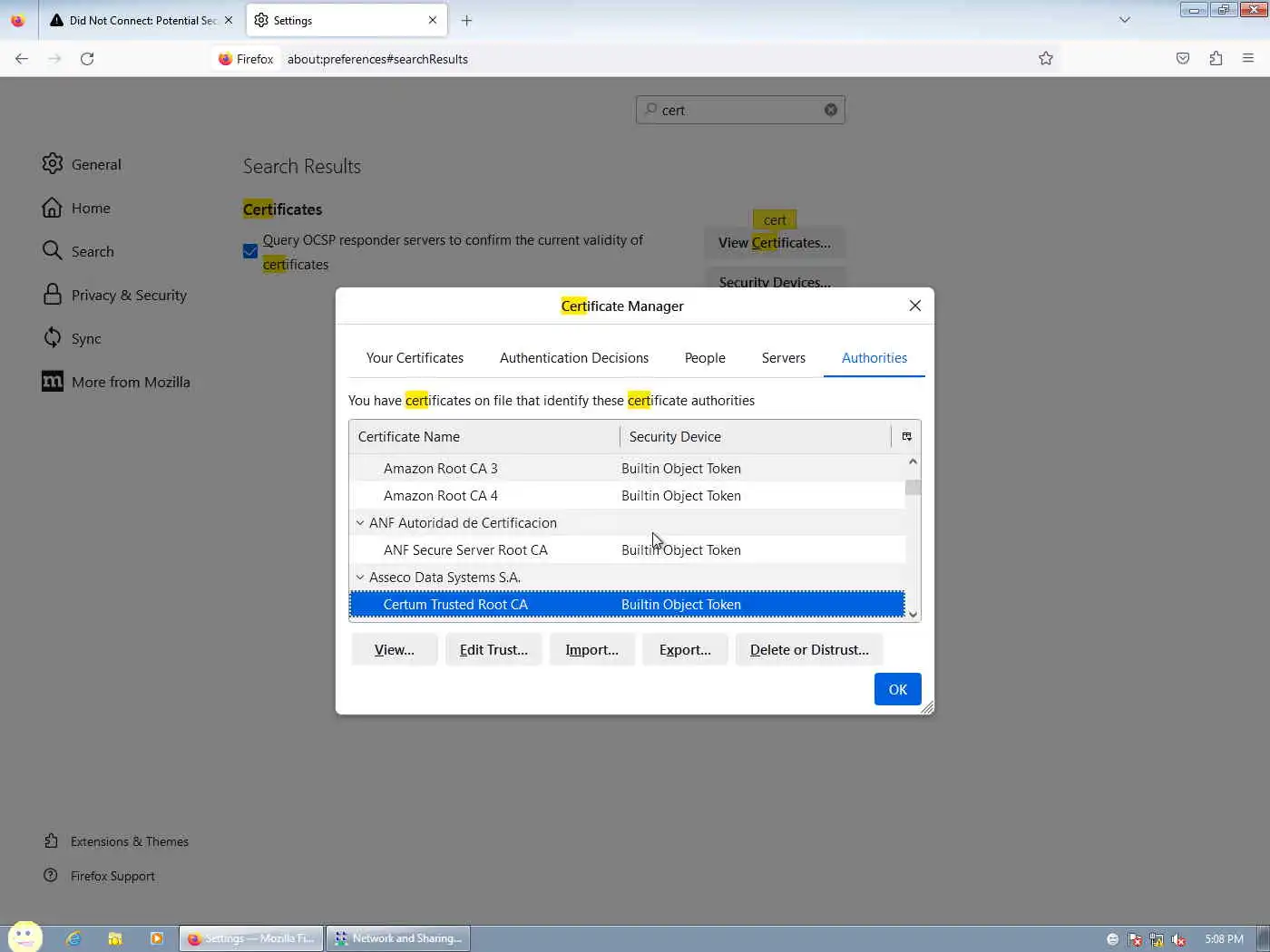This screenshot has height=952, width=1270.
Task: Collapse Asseco Data Systems S.A. group
Action: pyautogui.click(x=360, y=578)
